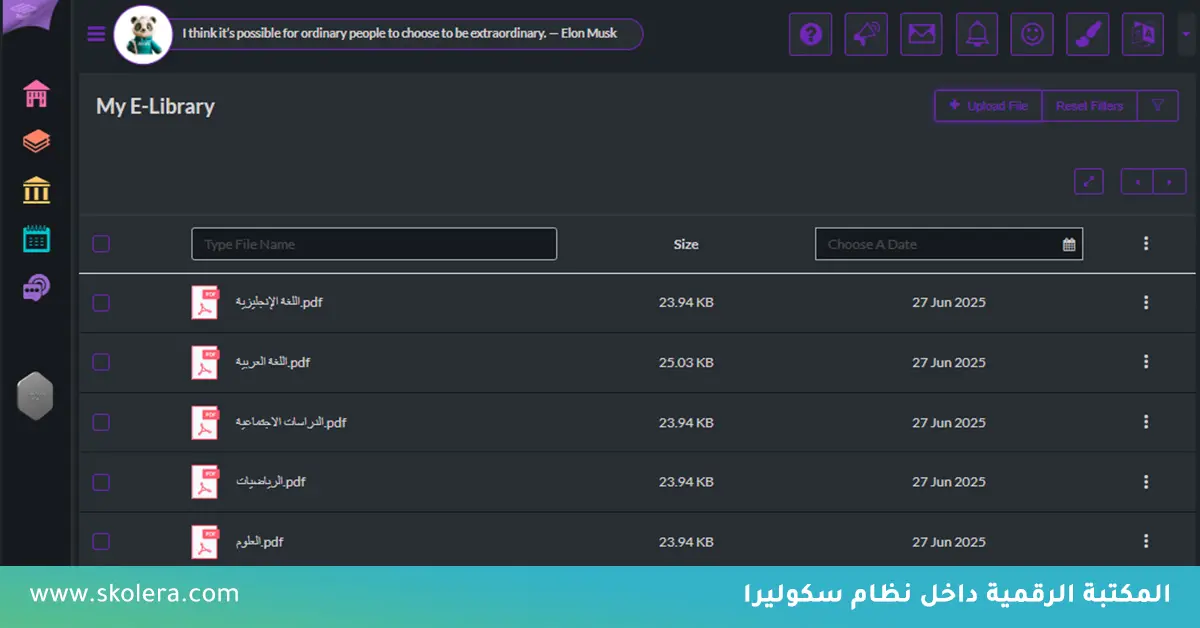Open the smiley feedback icon
Screen dimensions: 1200x628
(x=1032, y=34)
